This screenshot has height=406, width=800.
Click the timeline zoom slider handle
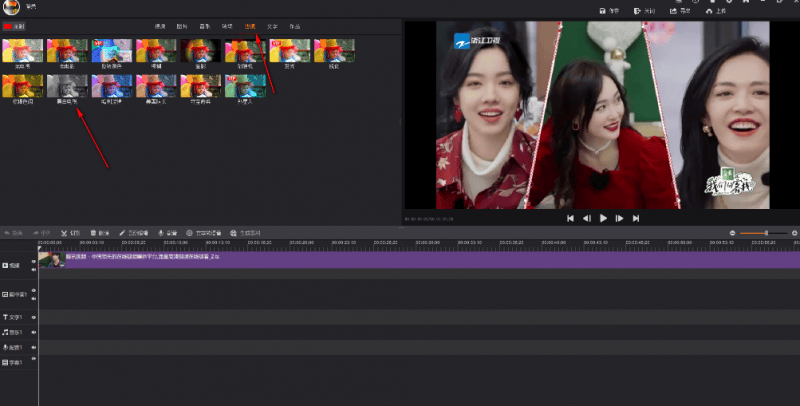tap(766, 232)
